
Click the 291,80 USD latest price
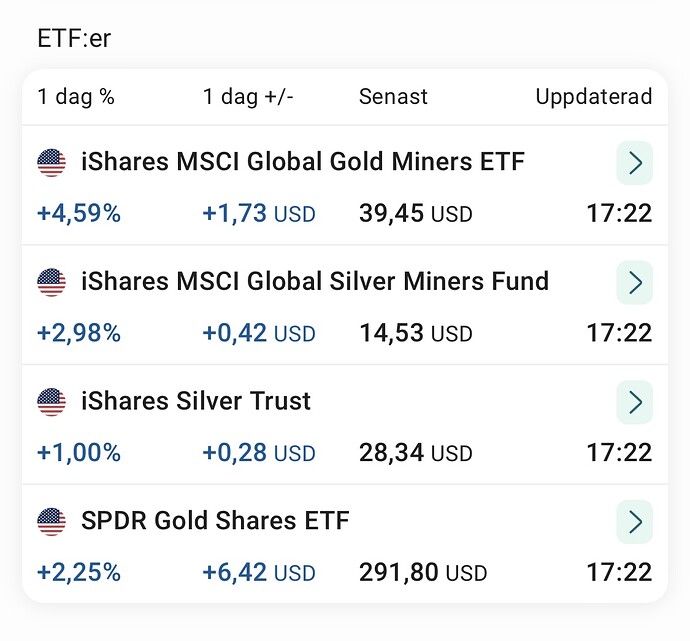click(x=423, y=572)
